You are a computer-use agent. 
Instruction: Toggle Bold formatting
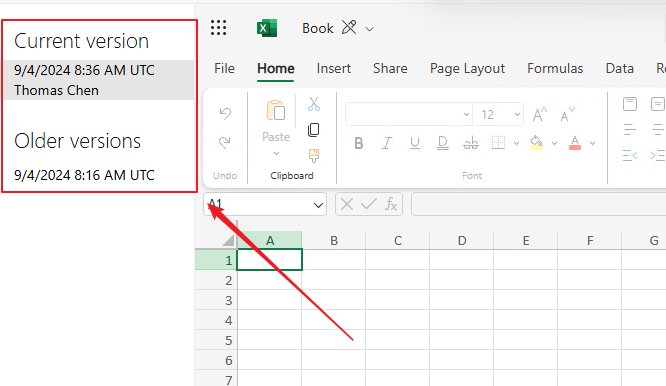(358, 144)
